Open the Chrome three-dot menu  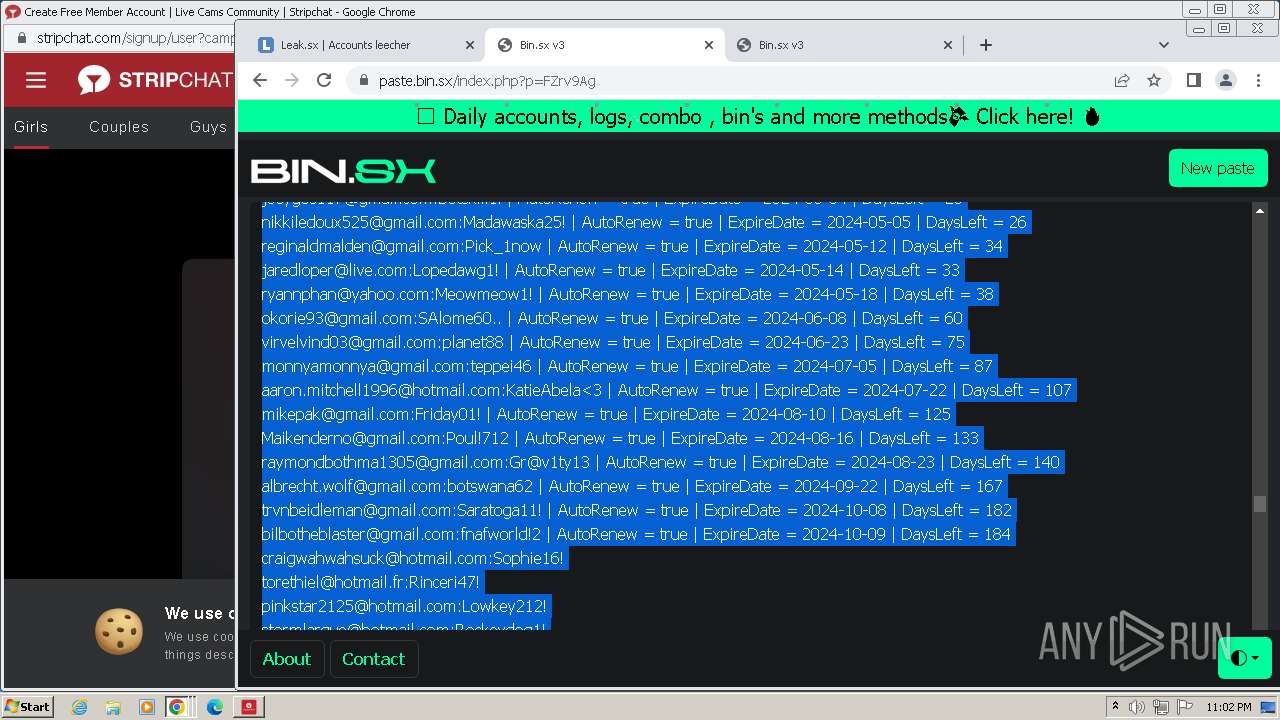pyautogui.click(x=1257, y=81)
